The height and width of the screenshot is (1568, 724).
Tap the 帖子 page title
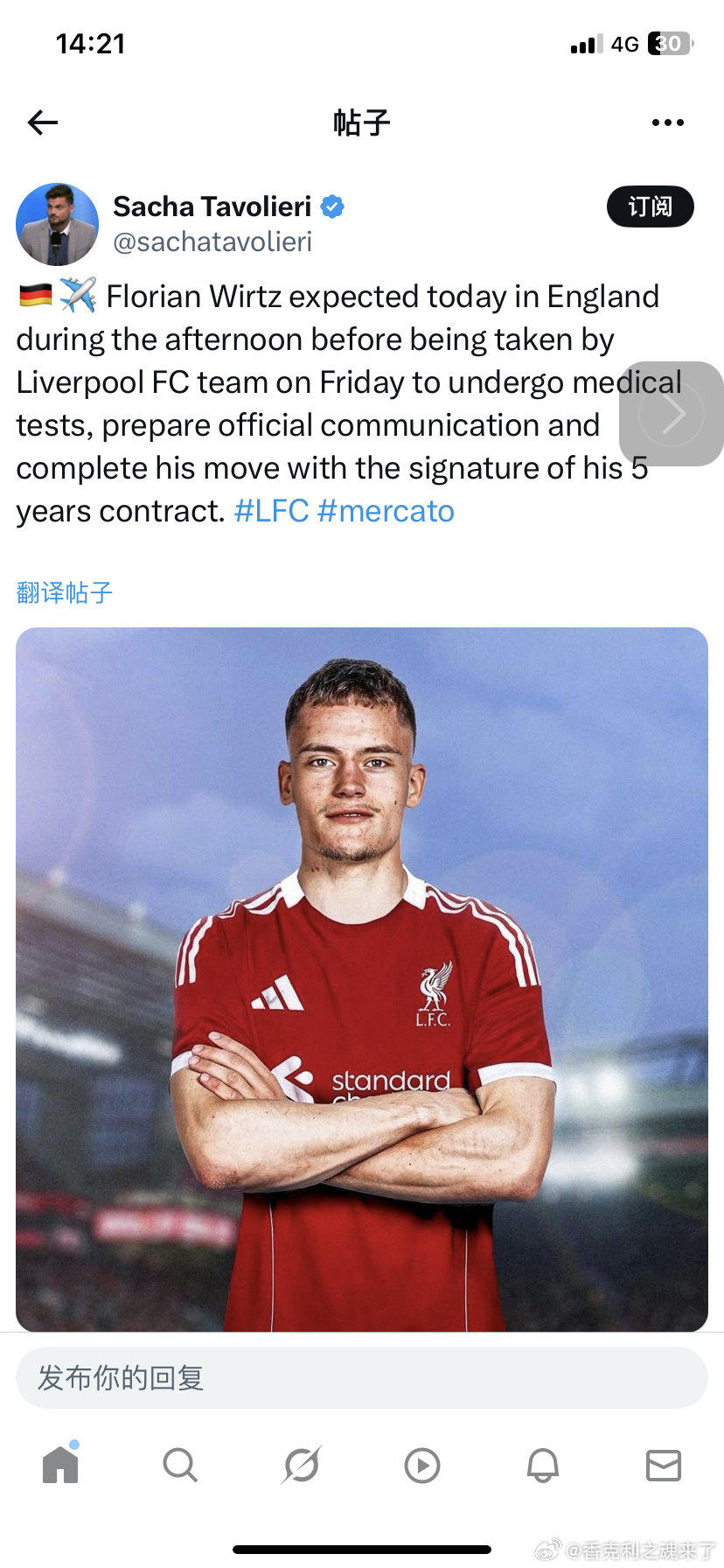tap(362, 122)
